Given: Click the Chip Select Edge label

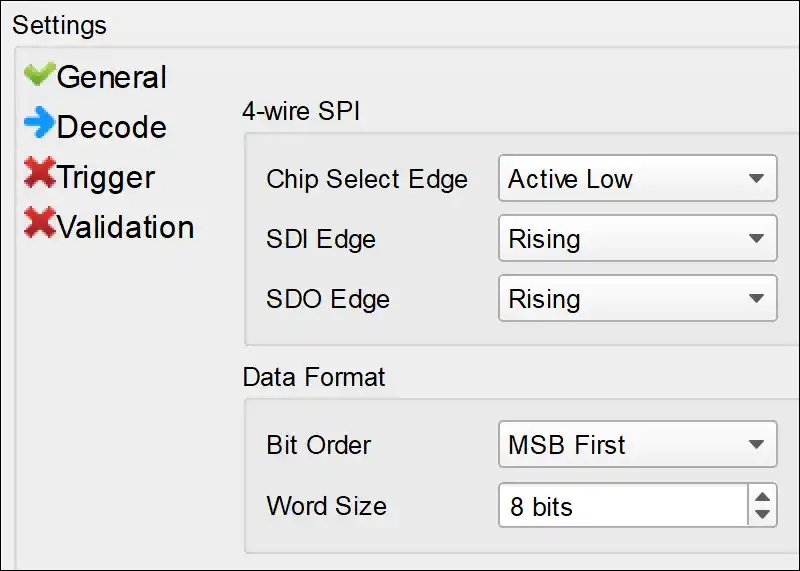Looking at the screenshot, I should click(366, 180).
